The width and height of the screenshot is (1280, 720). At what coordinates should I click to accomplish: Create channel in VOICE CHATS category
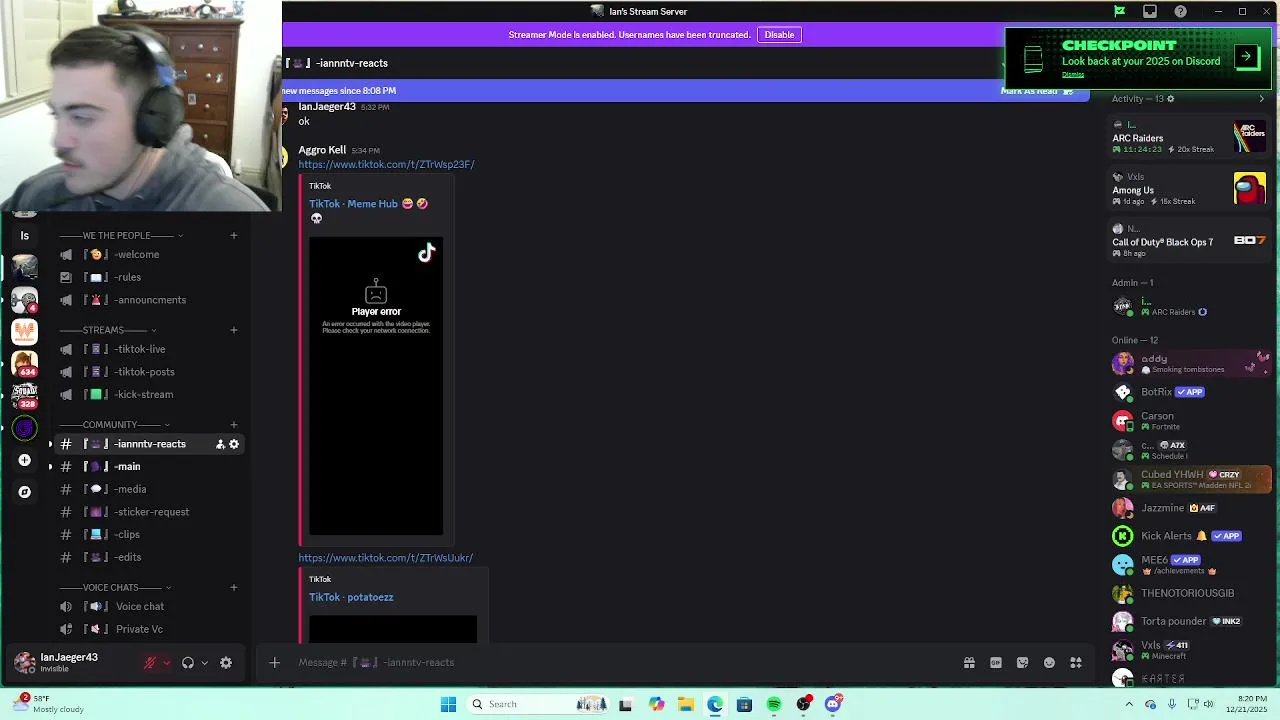pyautogui.click(x=234, y=588)
